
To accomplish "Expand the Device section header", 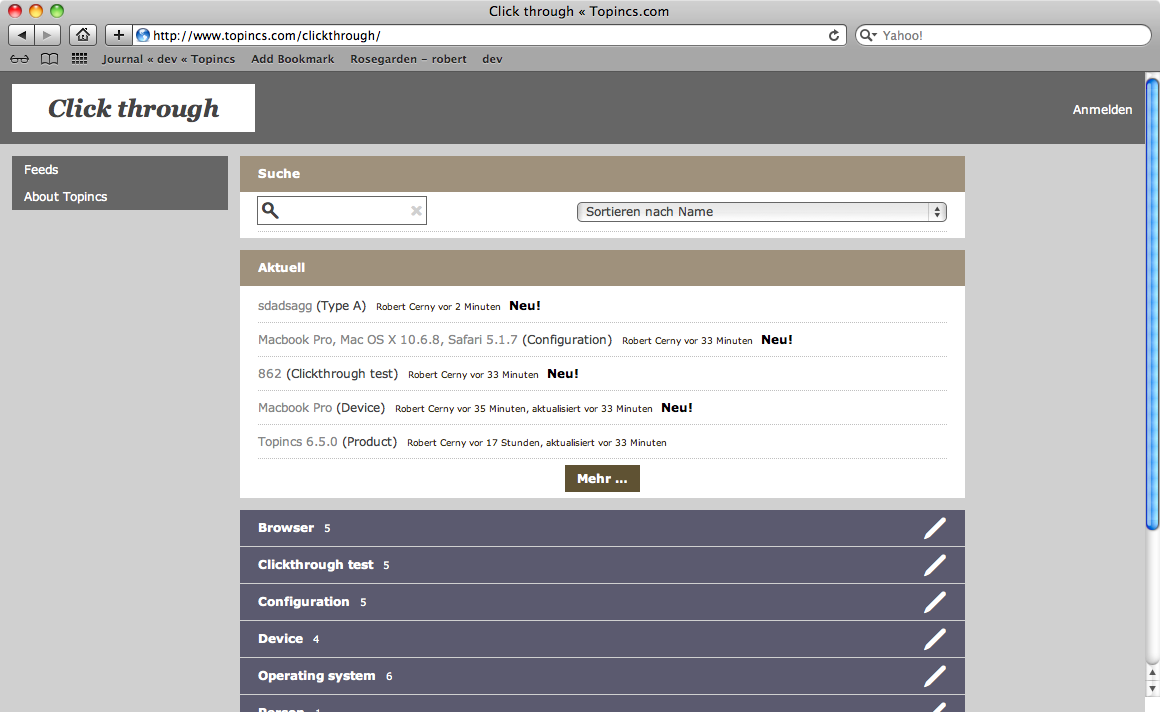I will coord(280,639).
